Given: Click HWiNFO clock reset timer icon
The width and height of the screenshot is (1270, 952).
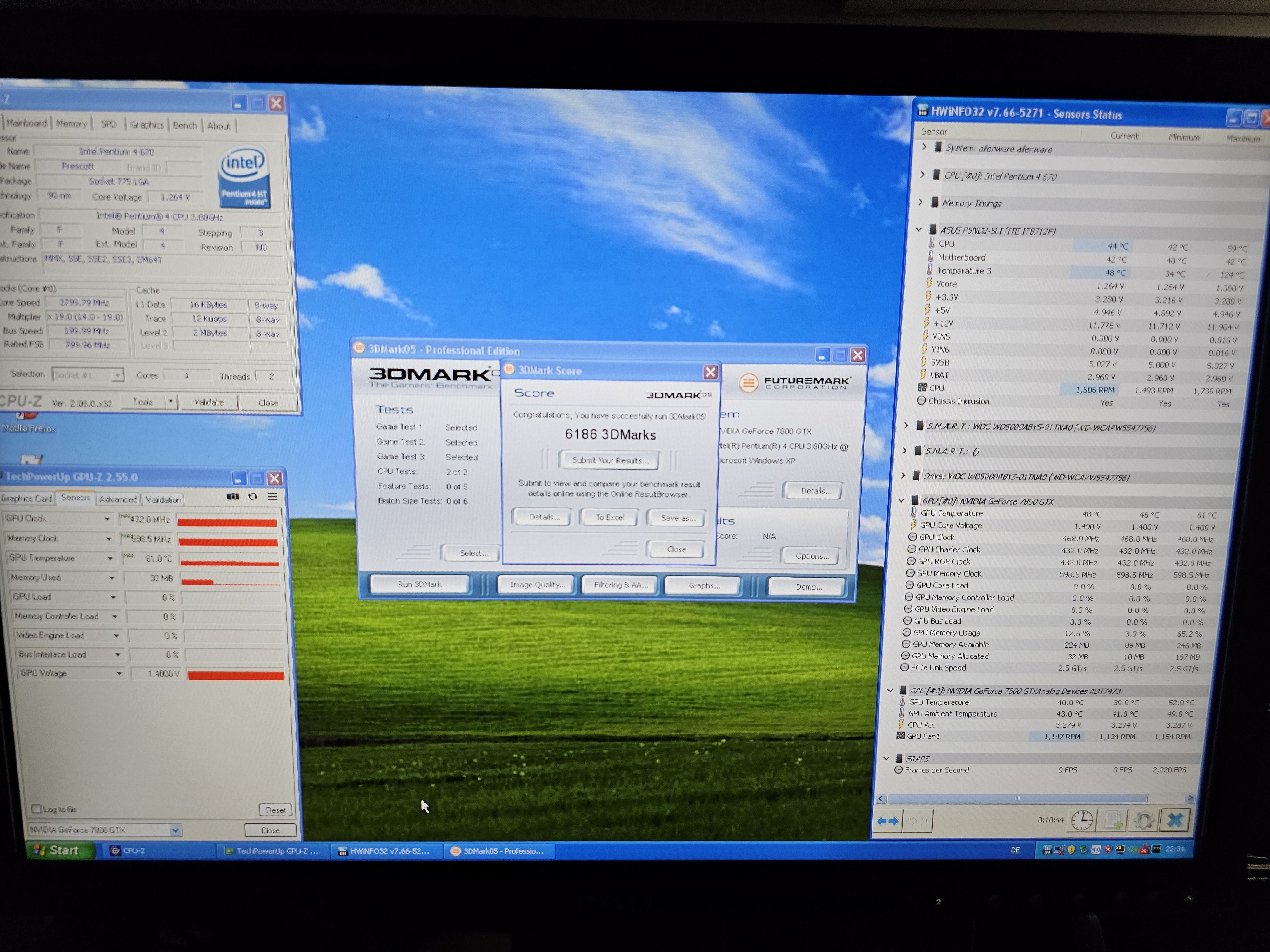Looking at the screenshot, I should 1082,820.
